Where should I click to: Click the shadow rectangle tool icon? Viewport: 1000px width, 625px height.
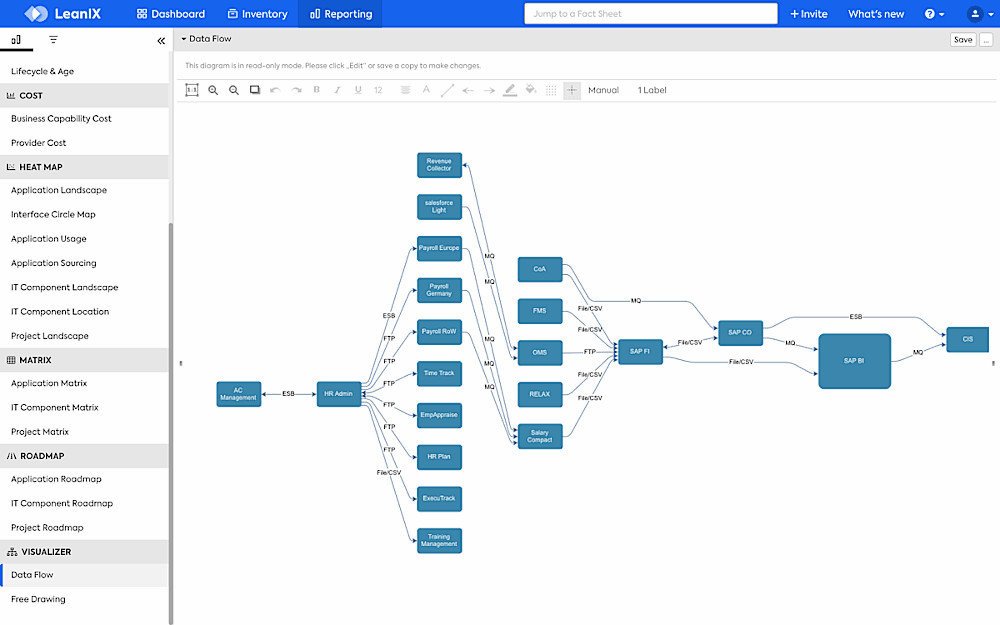click(x=254, y=90)
